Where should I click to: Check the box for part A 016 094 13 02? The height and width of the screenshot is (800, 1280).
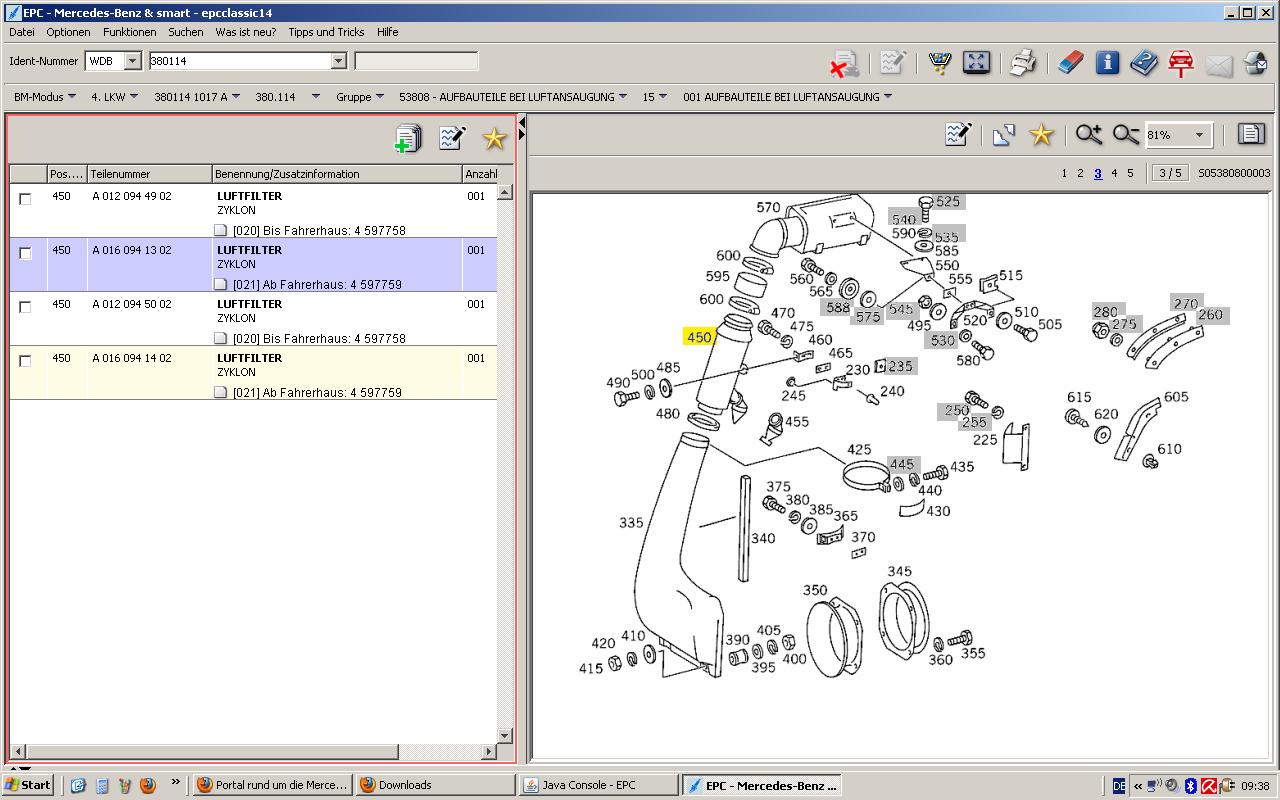[25, 253]
